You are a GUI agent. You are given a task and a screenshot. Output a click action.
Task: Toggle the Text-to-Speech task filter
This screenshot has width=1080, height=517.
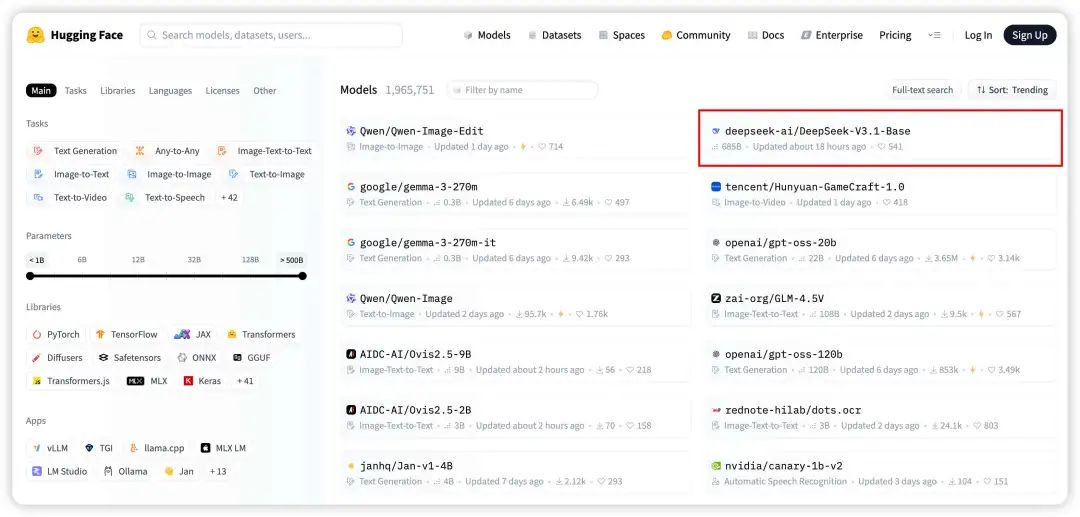[x=165, y=198]
